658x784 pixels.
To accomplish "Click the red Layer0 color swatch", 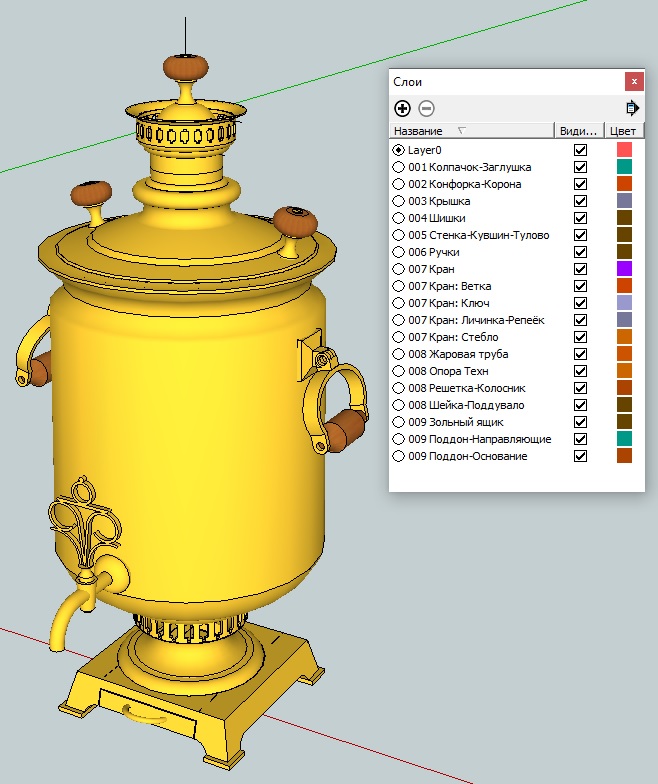I will coord(624,150).
